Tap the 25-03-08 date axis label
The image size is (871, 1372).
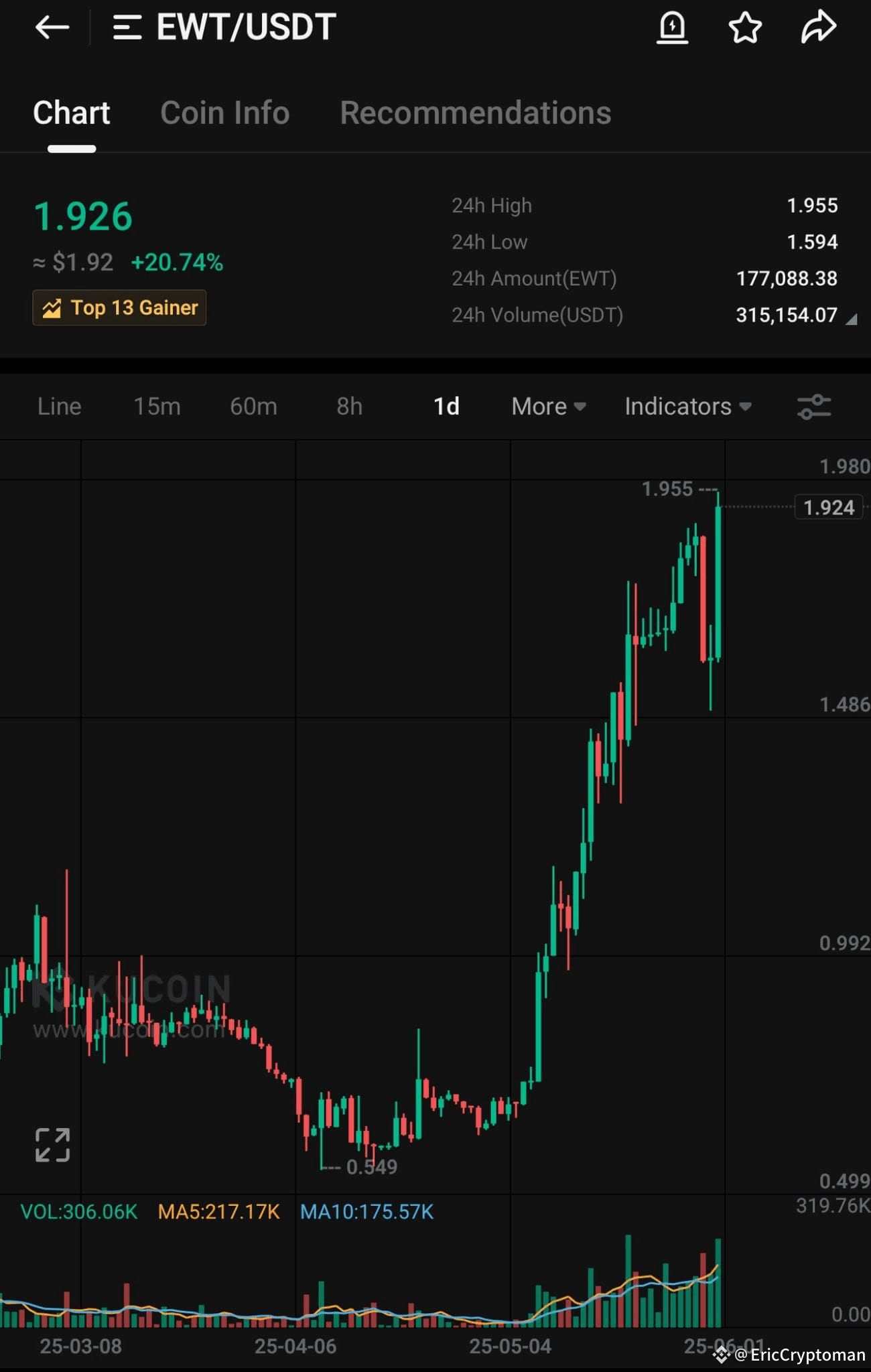[x=81, y=1347]
